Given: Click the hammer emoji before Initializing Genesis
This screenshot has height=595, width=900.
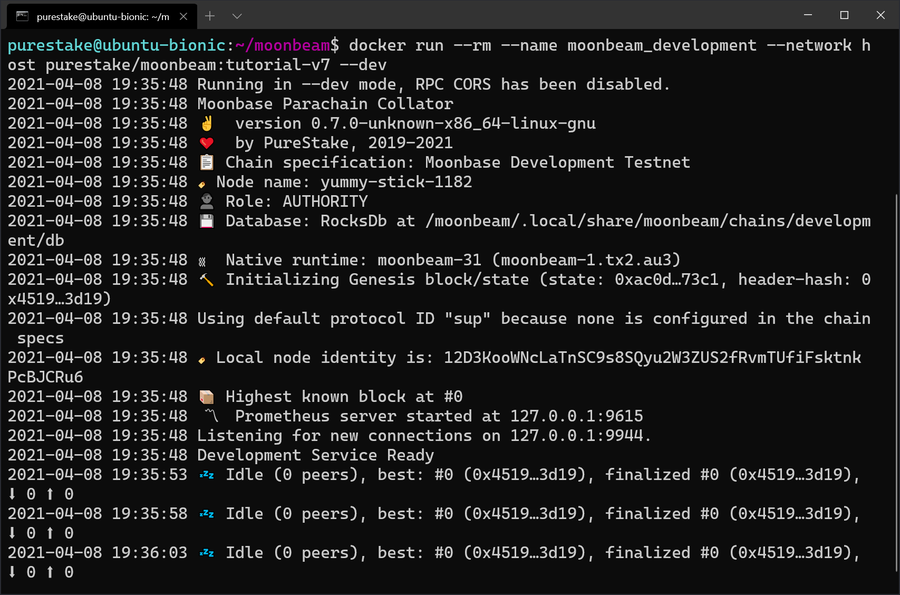Looking at the screenshot, I should click(207, 280).
